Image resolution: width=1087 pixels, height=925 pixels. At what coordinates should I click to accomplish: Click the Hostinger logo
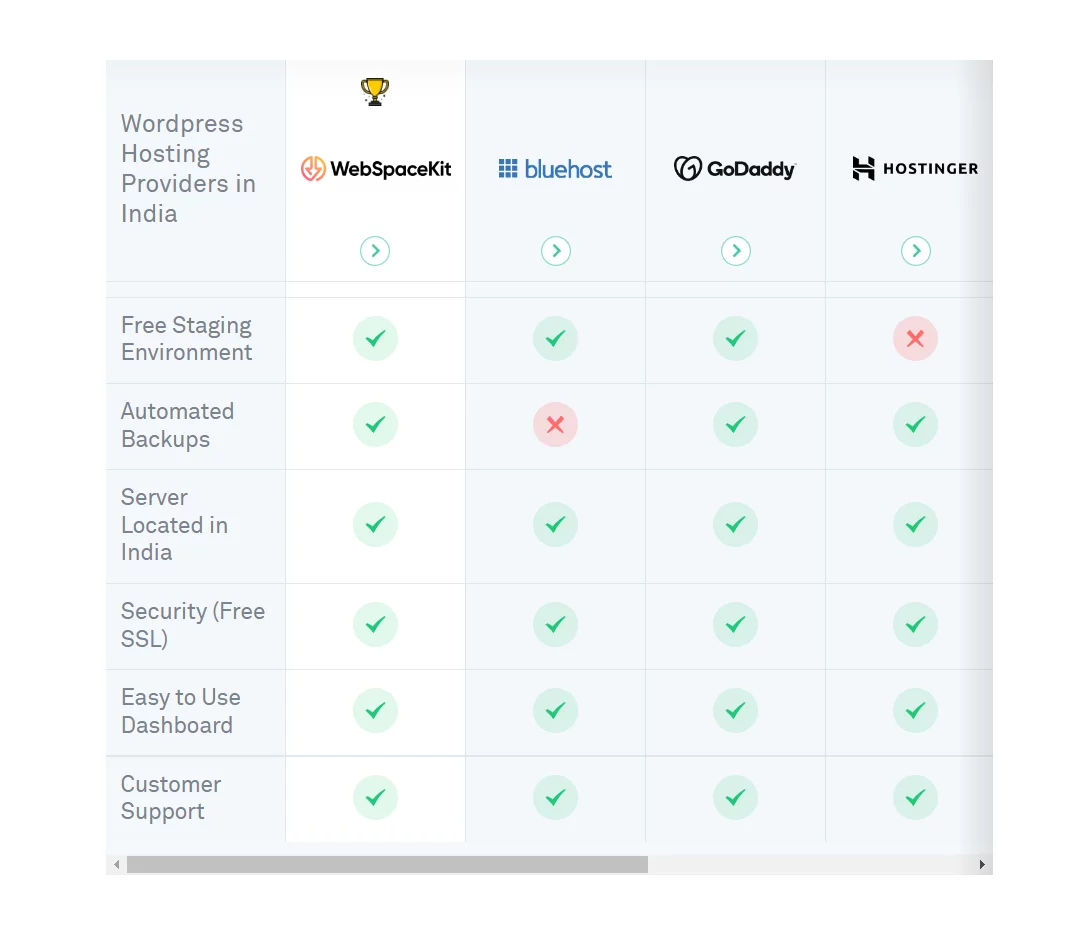point(915,168)
